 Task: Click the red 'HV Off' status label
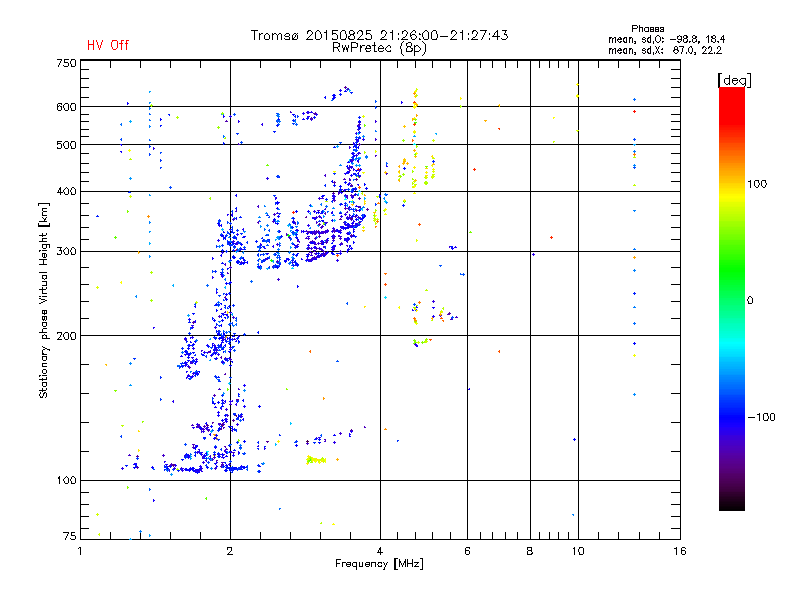tap(108, 45)
